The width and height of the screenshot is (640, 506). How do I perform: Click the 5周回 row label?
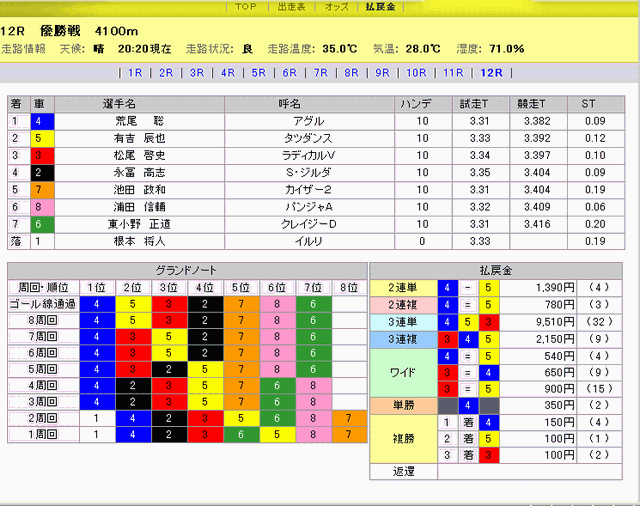[43, 369]
